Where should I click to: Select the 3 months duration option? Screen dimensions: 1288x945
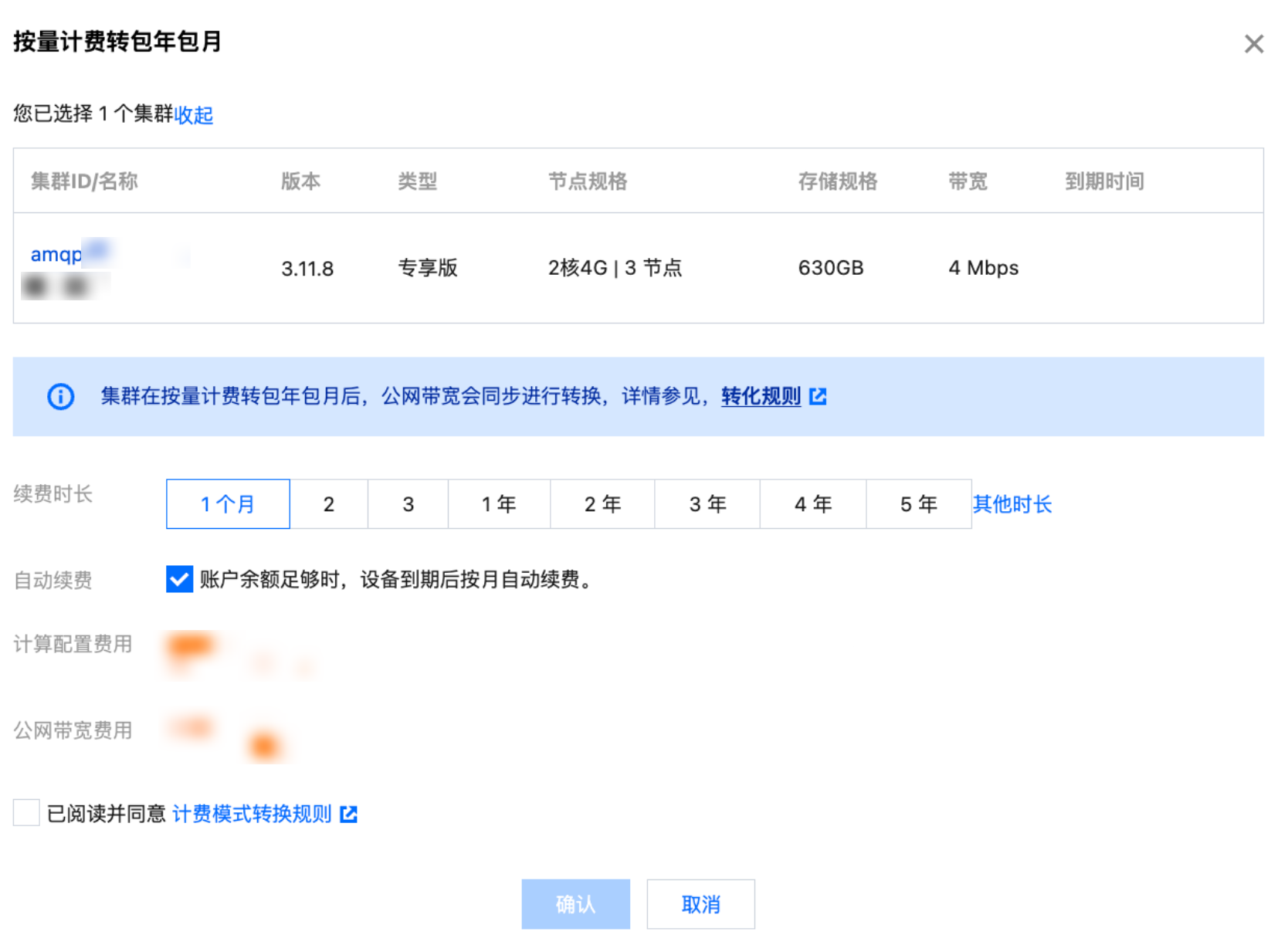click(x=408, y=504)
